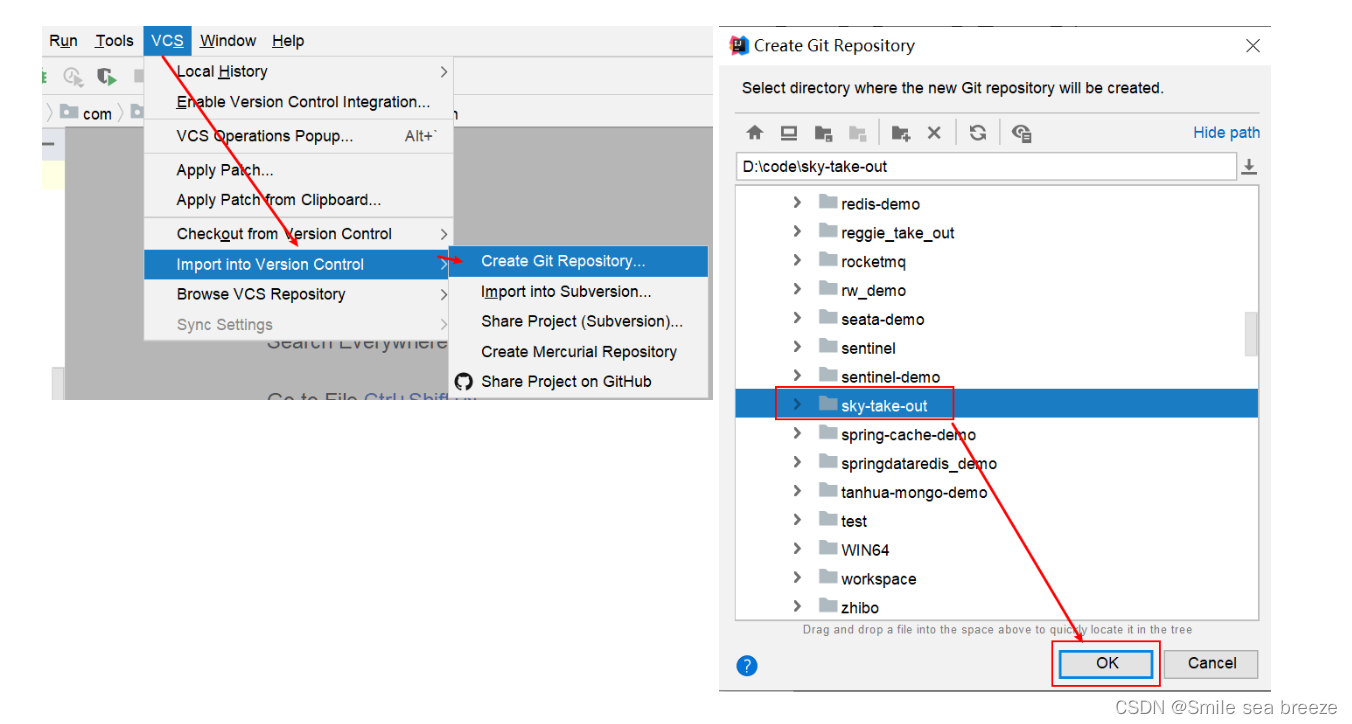Select VCS Operations Popup entry
Viewport: 1352px width, 724px height.
[299, 136]
